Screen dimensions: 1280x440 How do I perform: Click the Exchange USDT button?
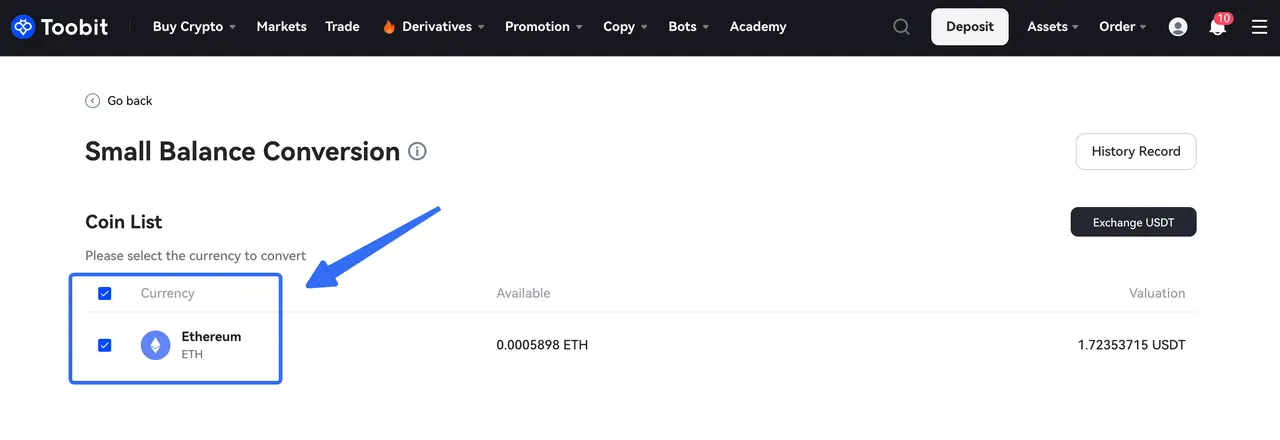click(x=1133, y=222)
